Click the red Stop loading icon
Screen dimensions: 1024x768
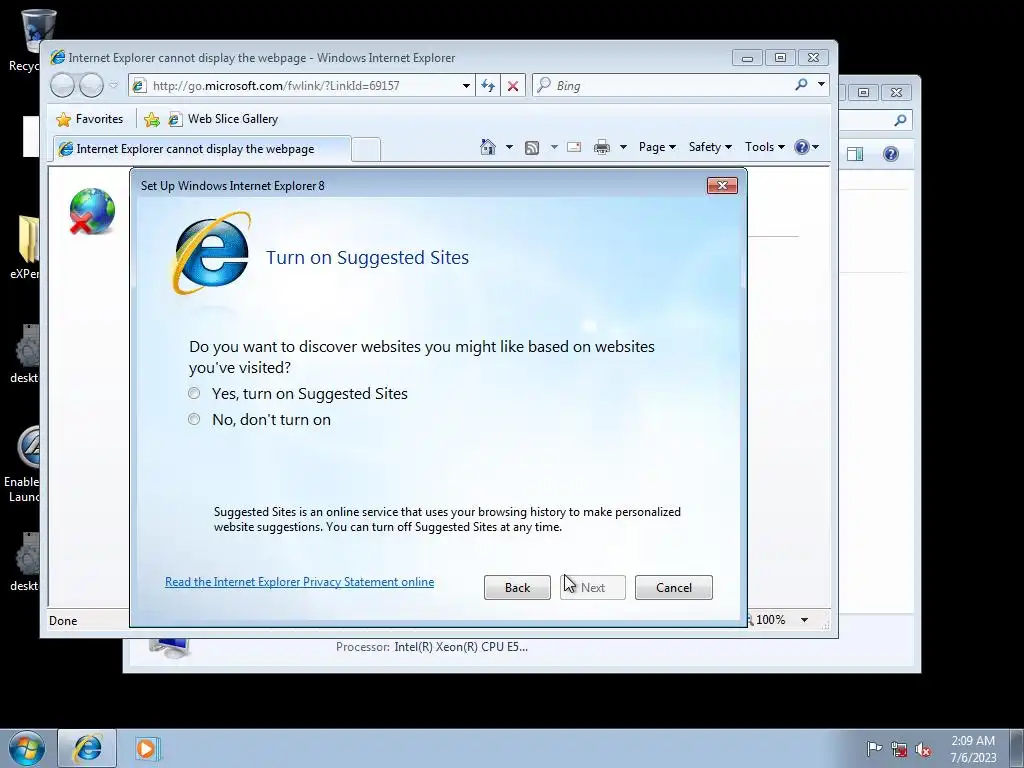click(513, 86)
